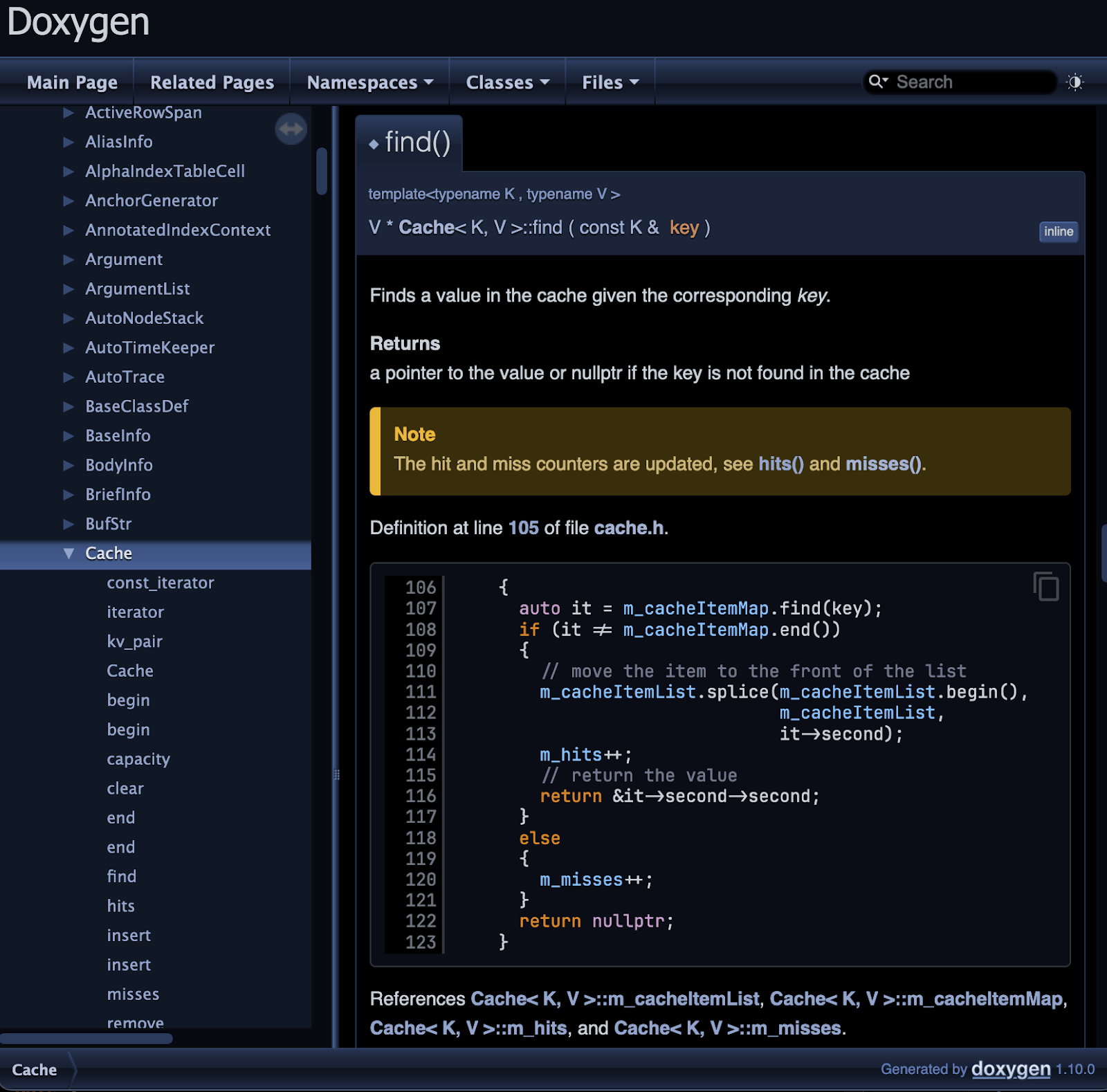Grab the sidebar vertical scrollbar thumb
Viewport: 1107px width, 1092px height.
click(322, 171)
